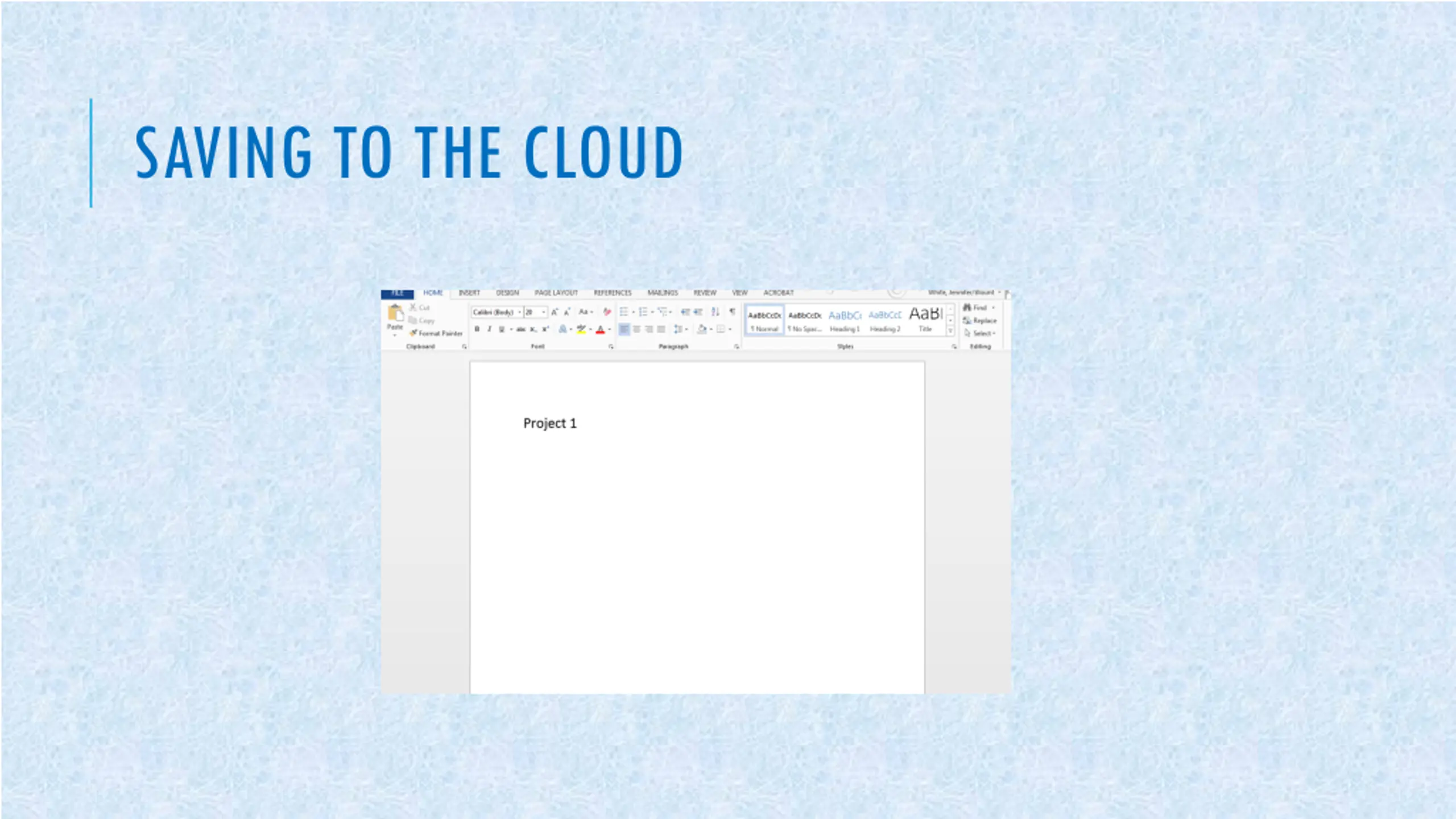Click the Cut scissors icon

coord(413,307)
